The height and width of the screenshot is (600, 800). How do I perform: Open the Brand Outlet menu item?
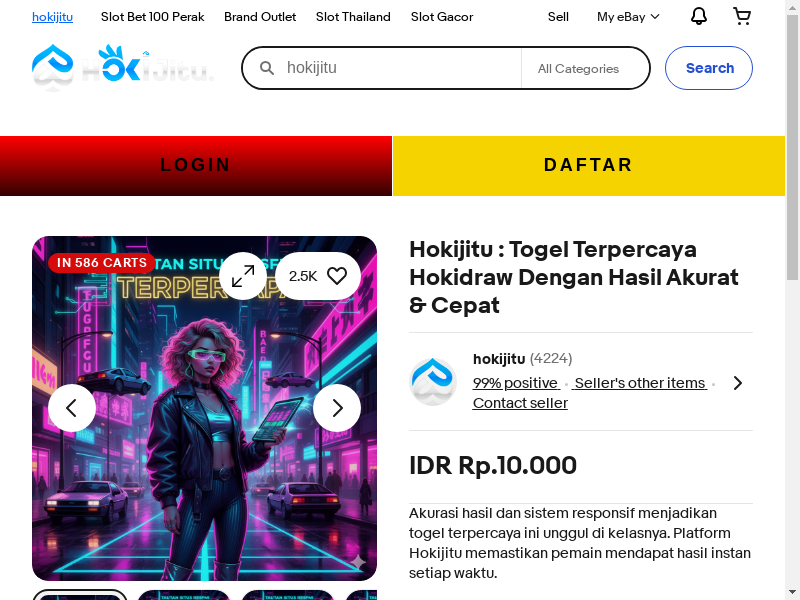(260, 17)
